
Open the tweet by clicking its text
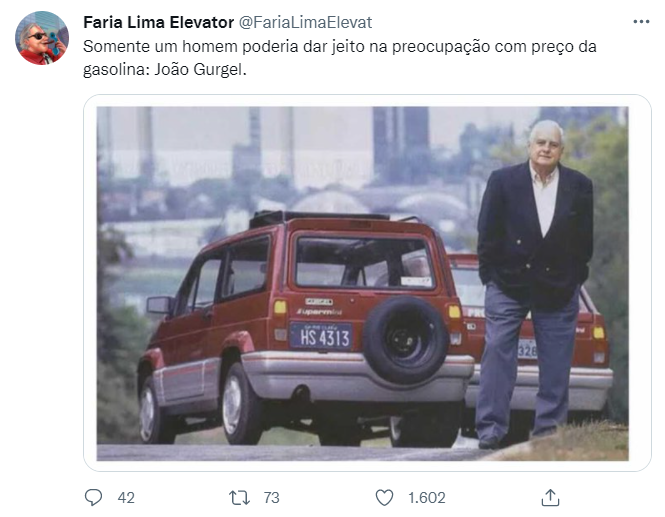(x=339, y=58)
